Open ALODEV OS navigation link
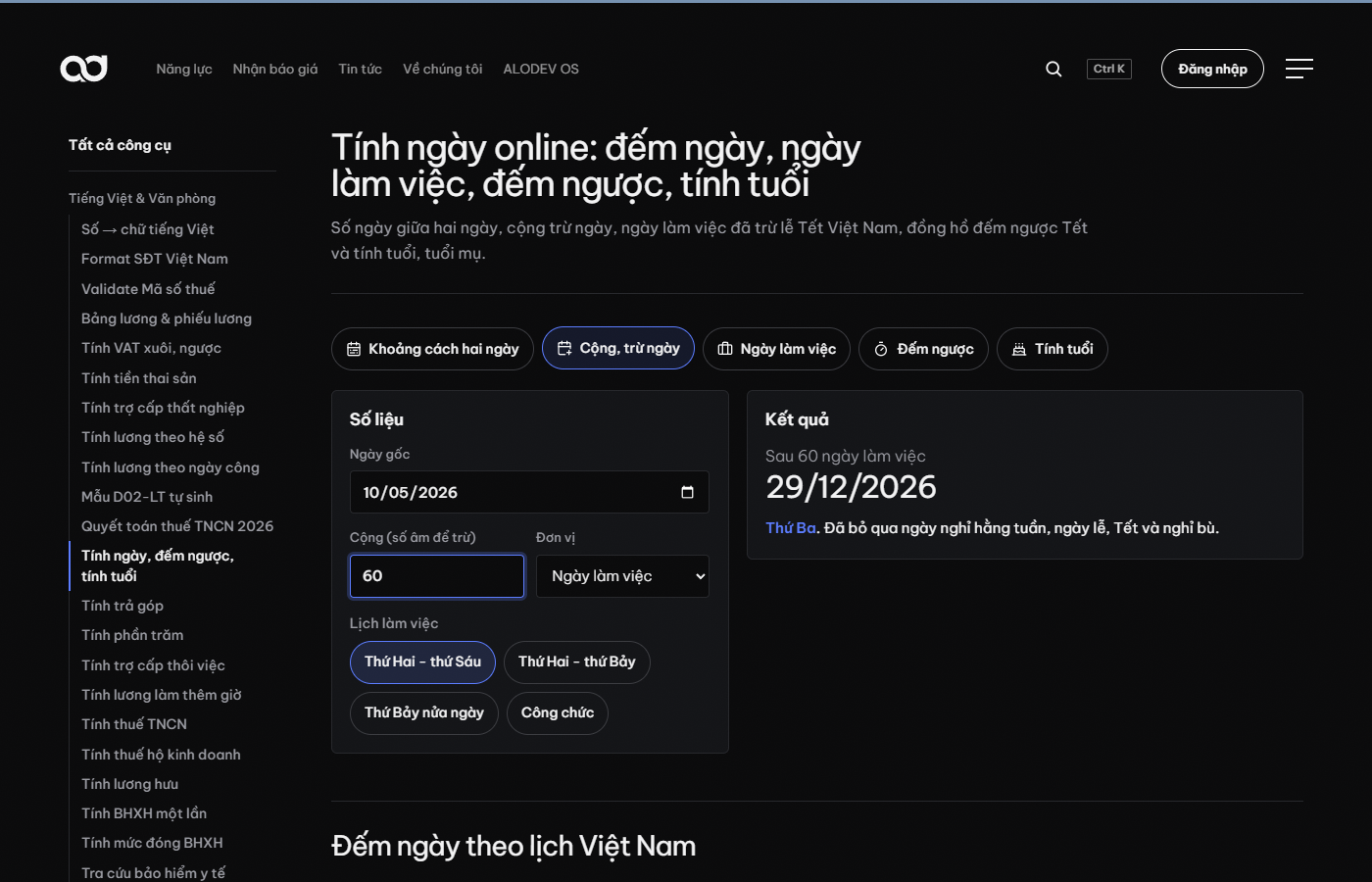The width and height of the screenshot is (1372, 882). click(541, 69)
